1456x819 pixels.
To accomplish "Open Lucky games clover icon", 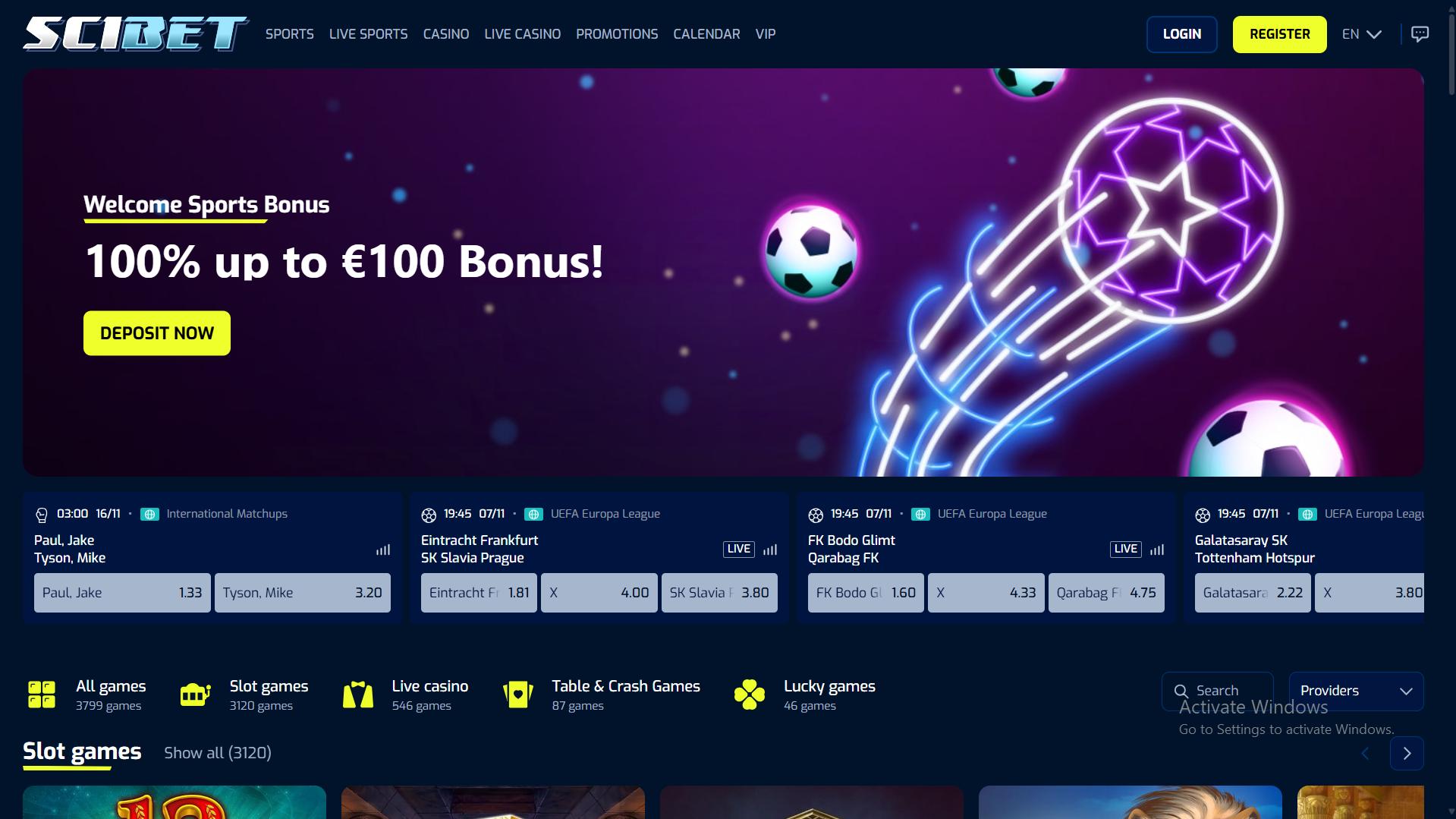I will (750, 695).
